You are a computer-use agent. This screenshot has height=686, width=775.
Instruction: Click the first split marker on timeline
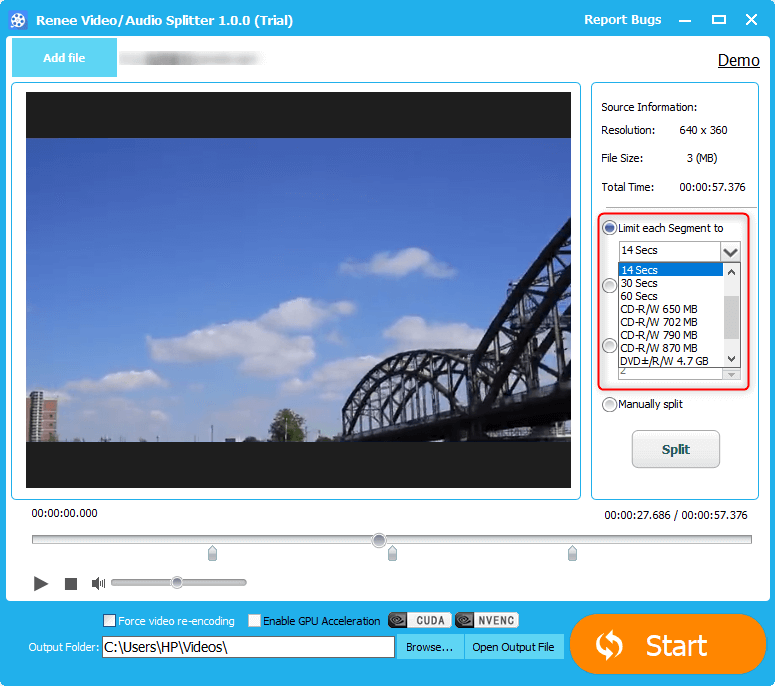212,553
